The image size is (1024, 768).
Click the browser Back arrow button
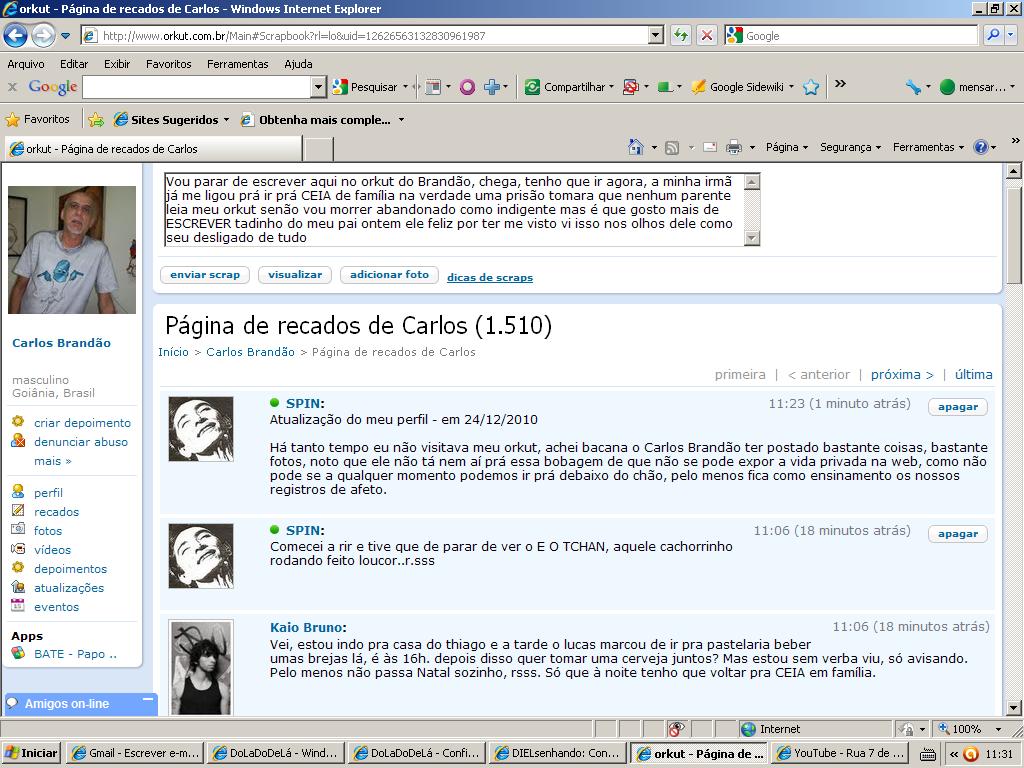click(16, 35)
